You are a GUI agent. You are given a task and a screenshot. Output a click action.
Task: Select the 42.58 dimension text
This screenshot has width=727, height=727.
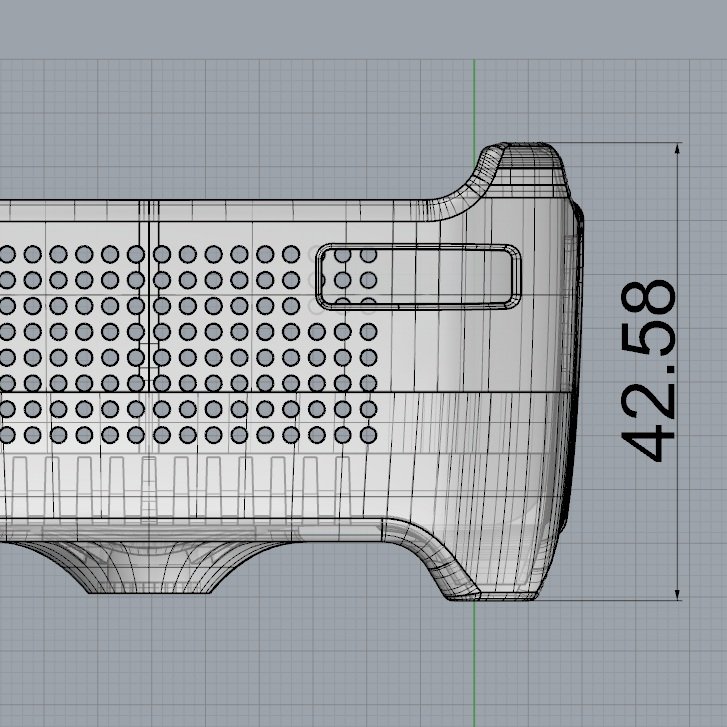(648, 371)
